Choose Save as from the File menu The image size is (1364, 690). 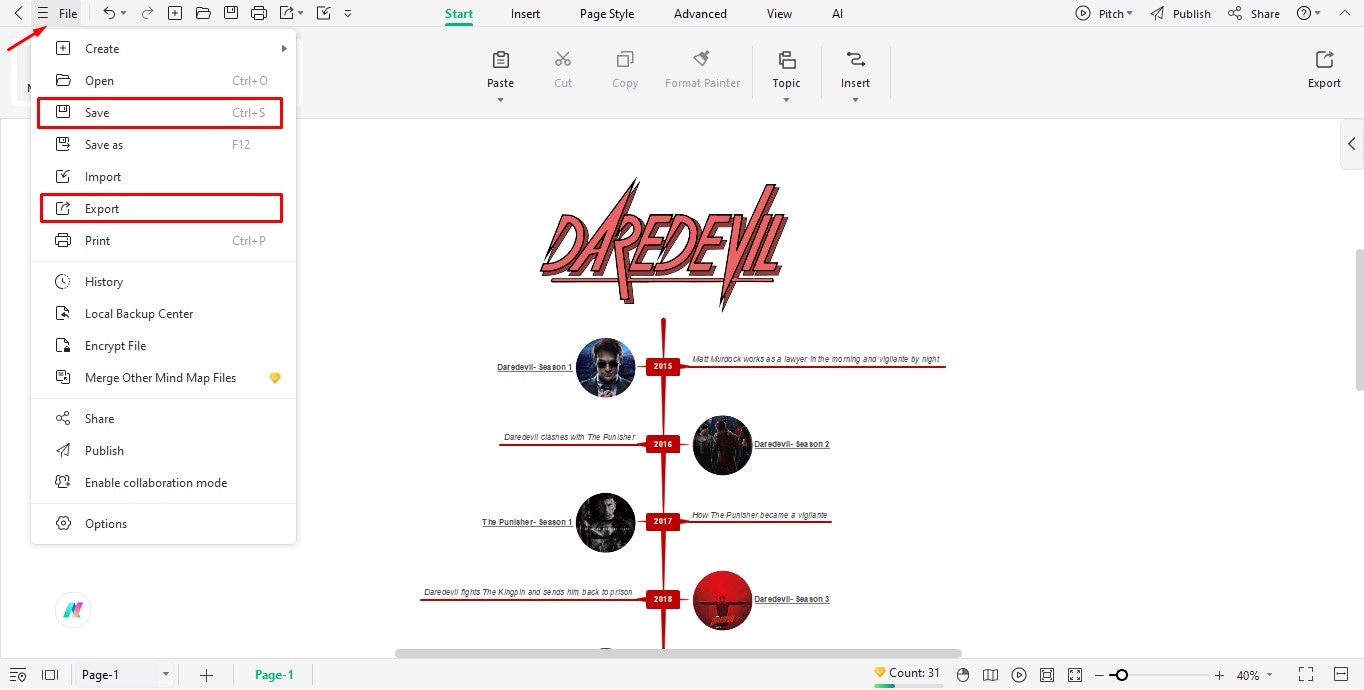[163, 144]
